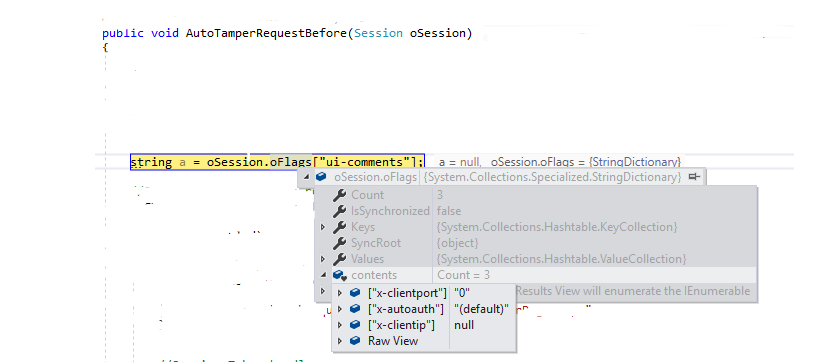The height and width of the screenshot is (362, 813).
Task: Expand the Keys property row
Action: click(323, 227)
